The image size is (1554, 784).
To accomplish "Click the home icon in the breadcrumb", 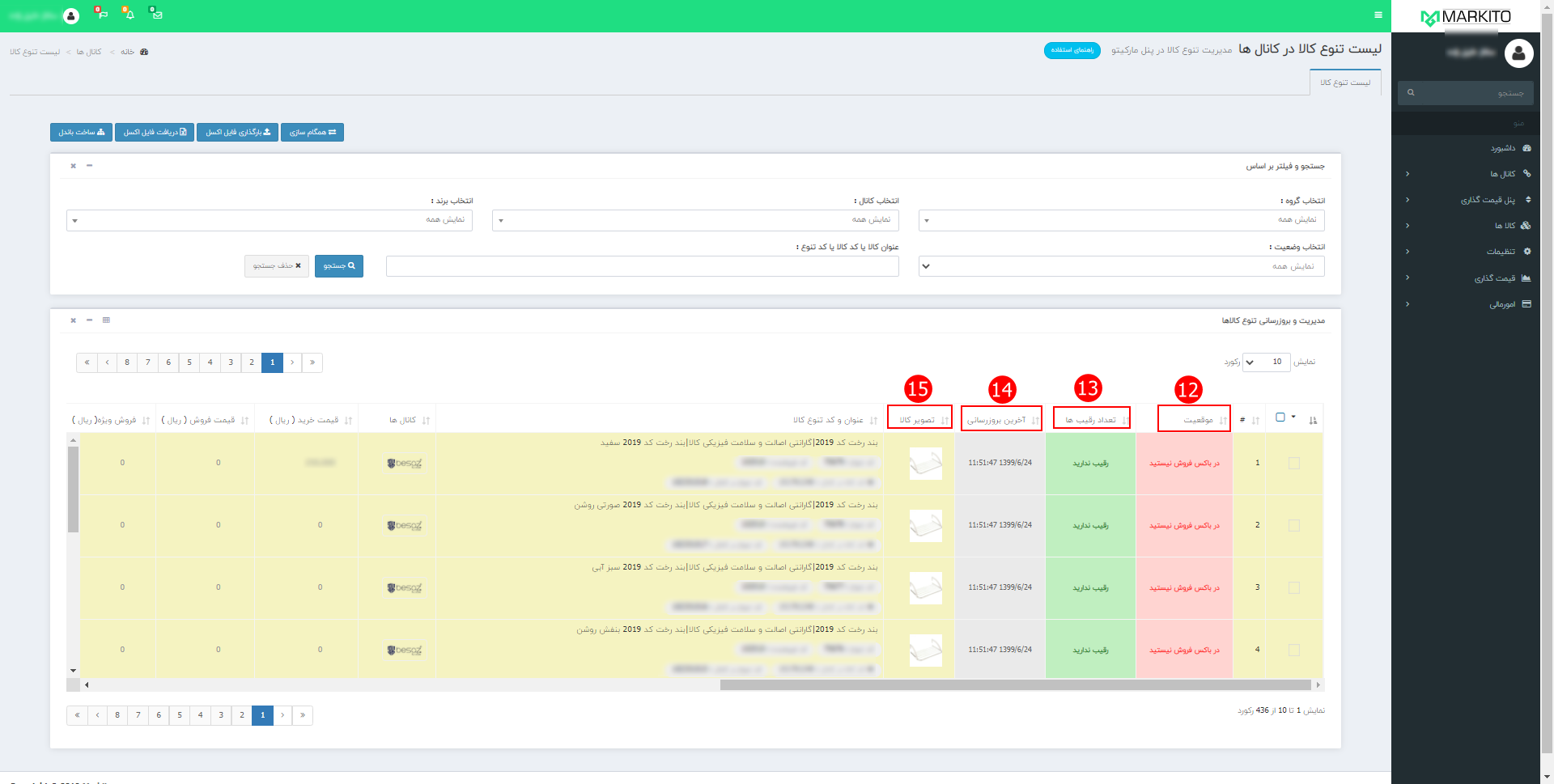I will (x=144, y=52).
